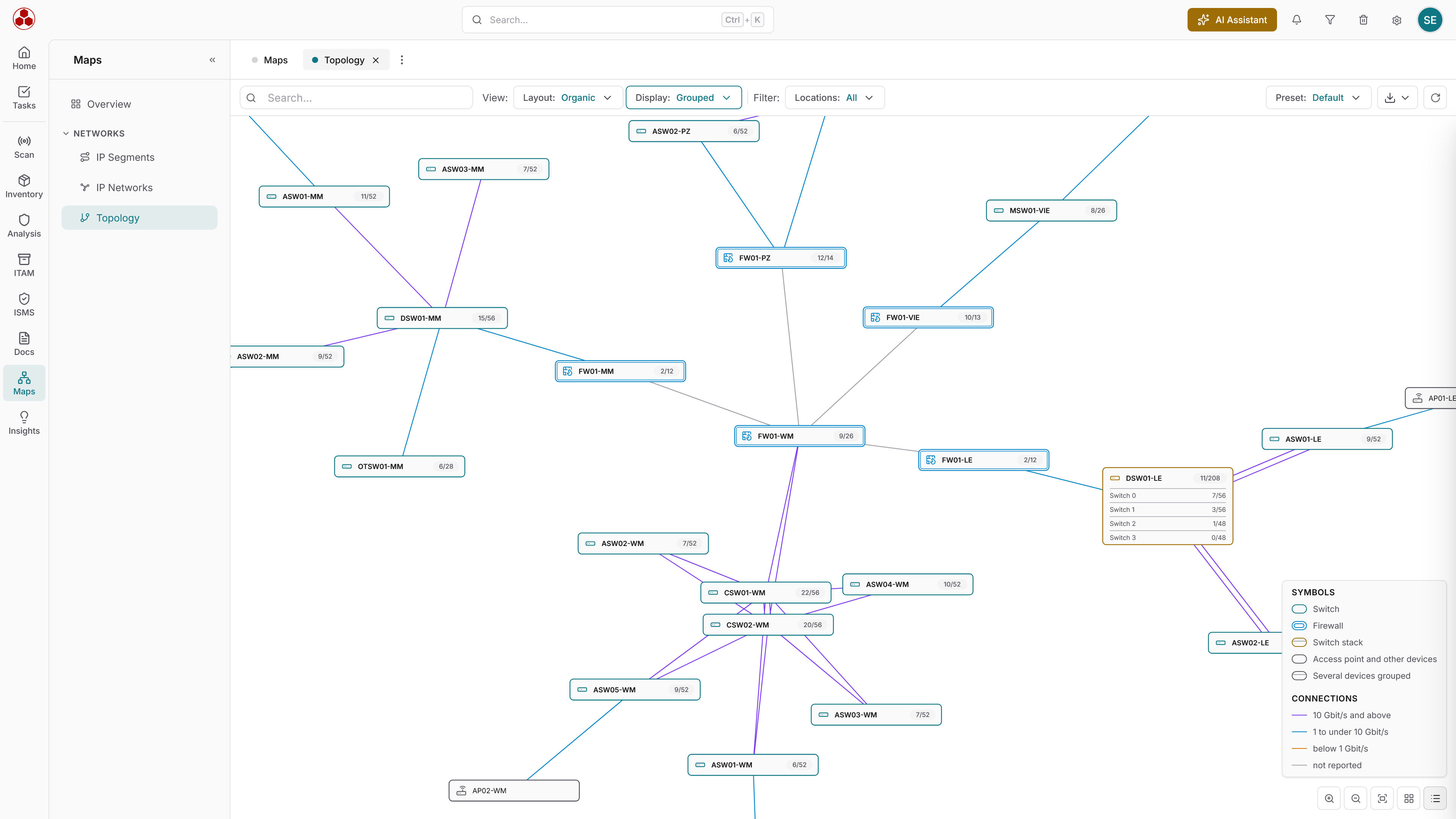Screen dimensions: 1456x819
Task: Select the ASW03-MM switch node
Action: (x=483, y=169)
